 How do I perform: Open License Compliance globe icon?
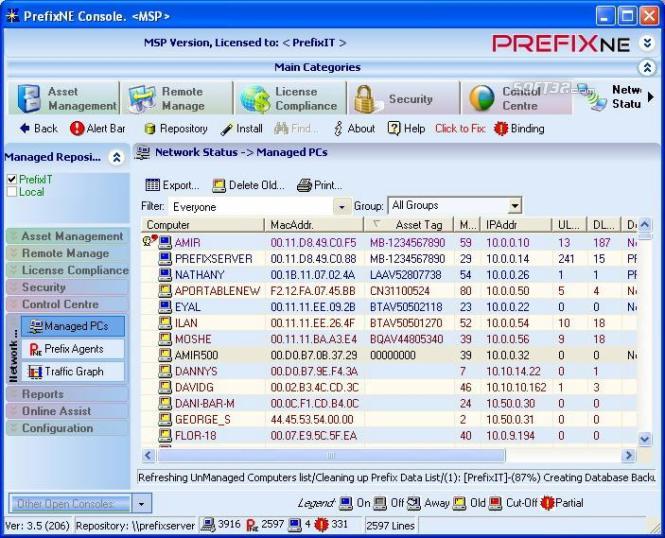(255, 99)
